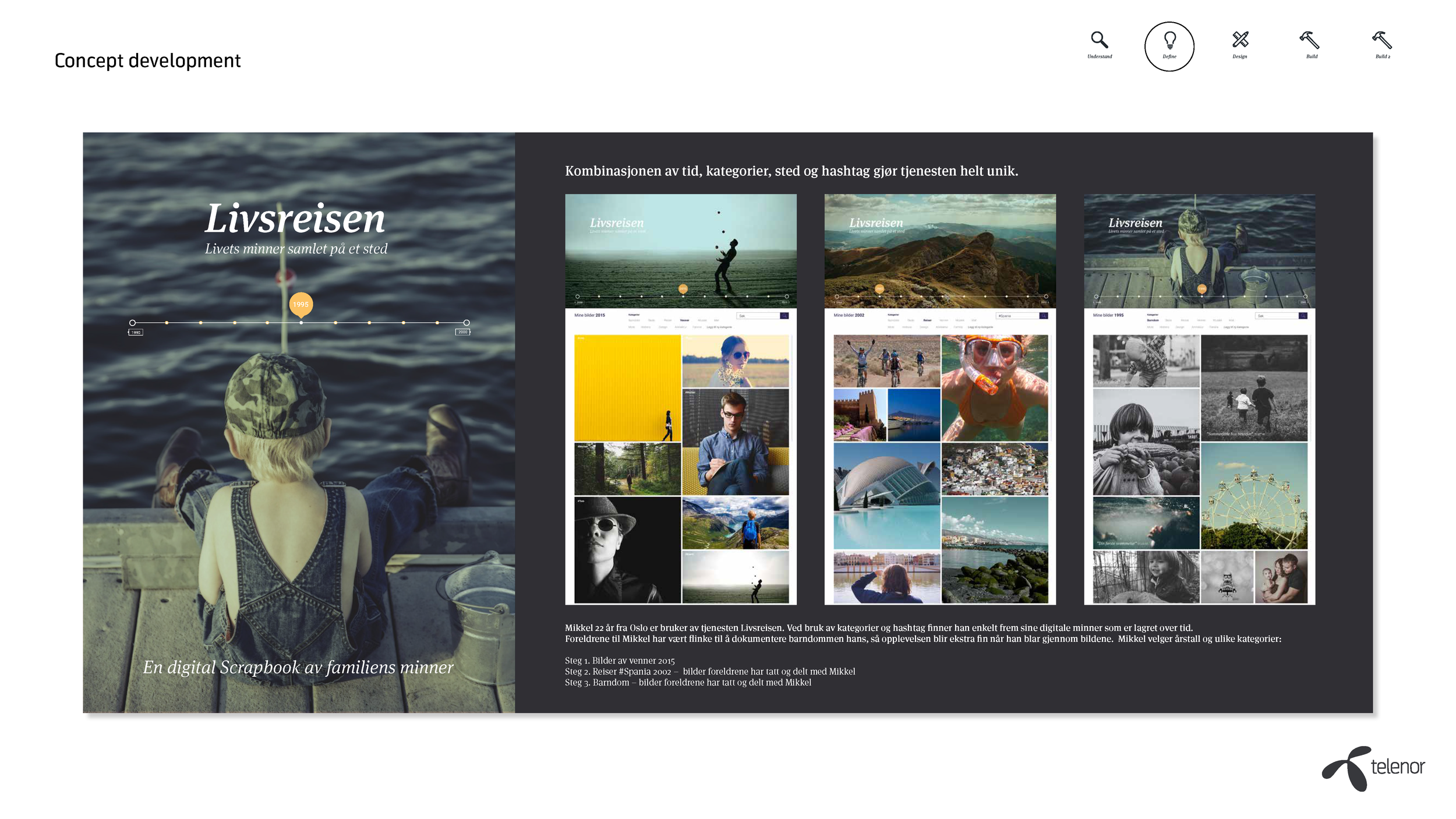1456x819 pixels.
Task: Click the 1990 timeline start label
Action: click(x=136, y=333)
